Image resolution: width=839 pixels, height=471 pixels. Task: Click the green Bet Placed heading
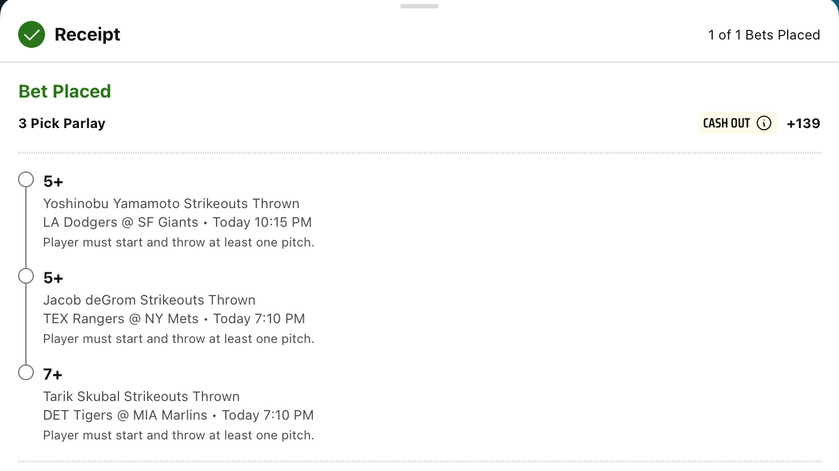(65, 92)
